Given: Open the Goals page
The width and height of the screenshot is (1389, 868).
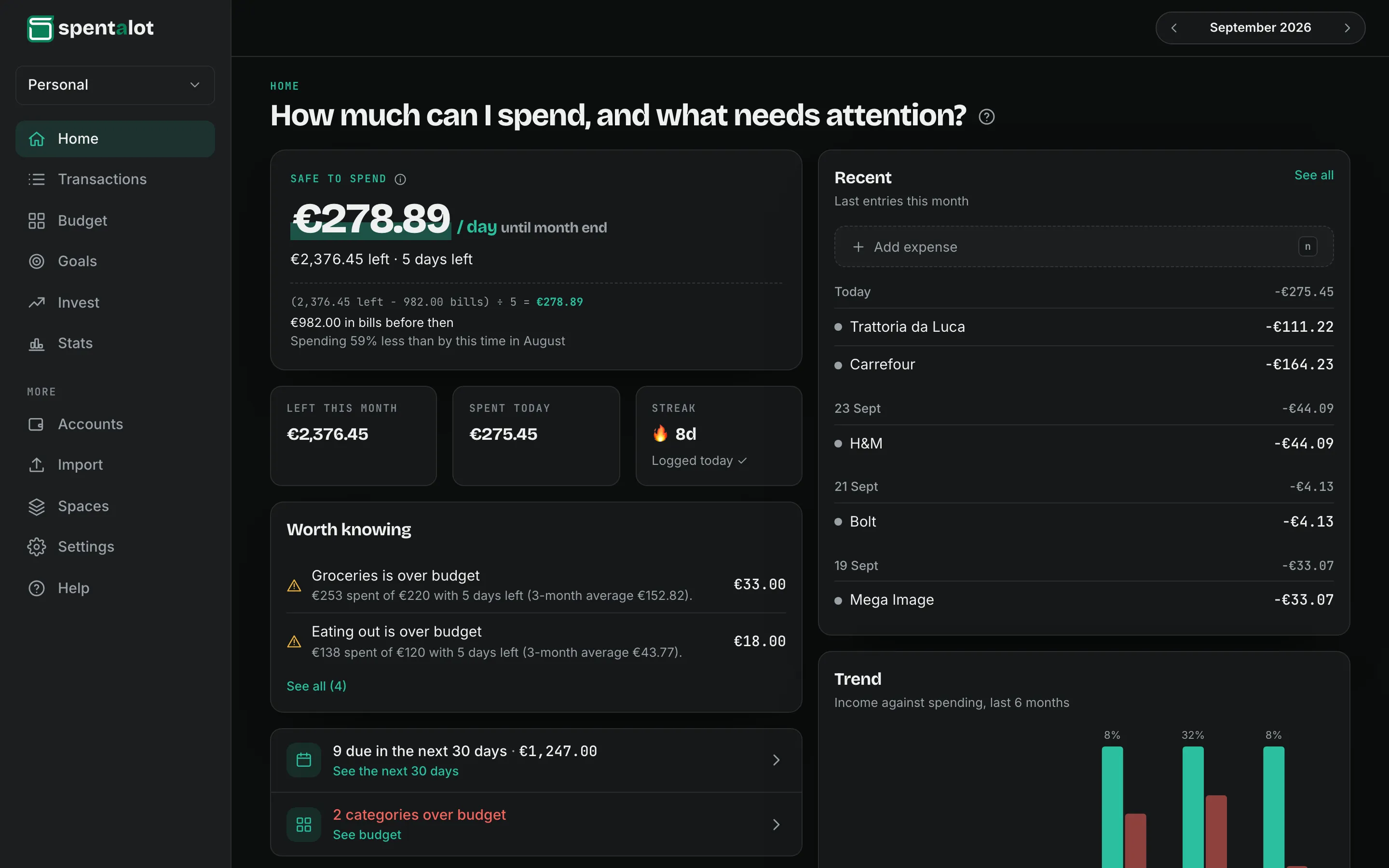Looking at the screenshot, I should [115, 261].
